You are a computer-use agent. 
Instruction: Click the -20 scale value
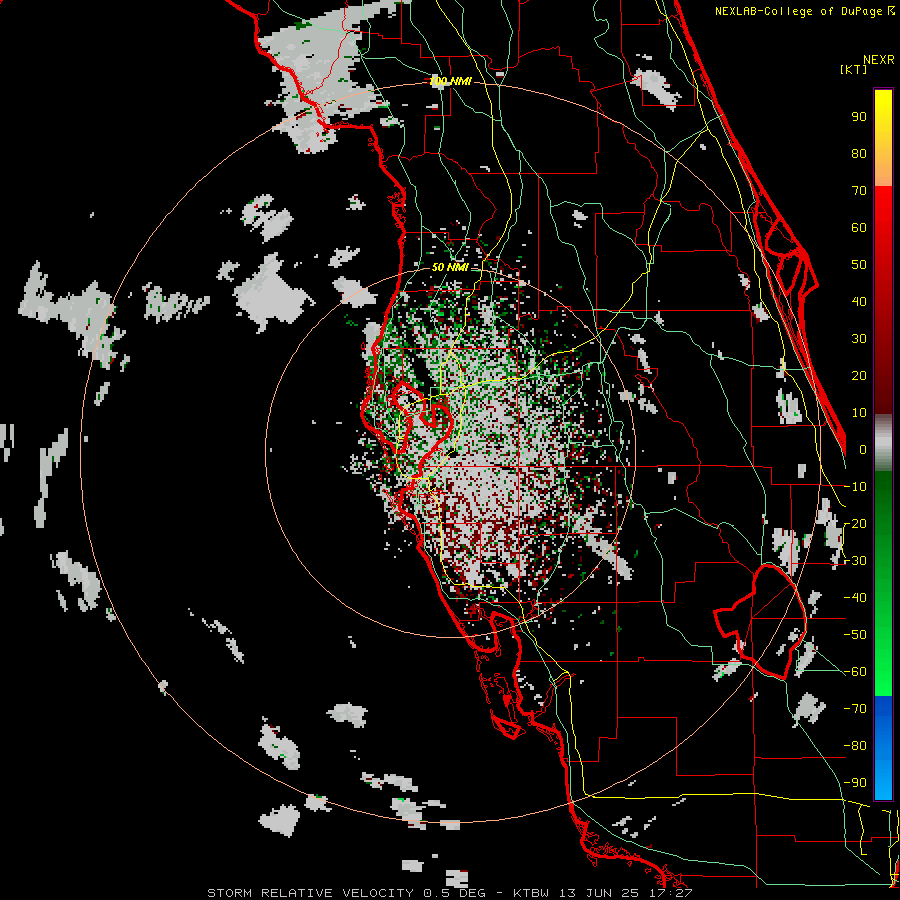coord(855,523)
